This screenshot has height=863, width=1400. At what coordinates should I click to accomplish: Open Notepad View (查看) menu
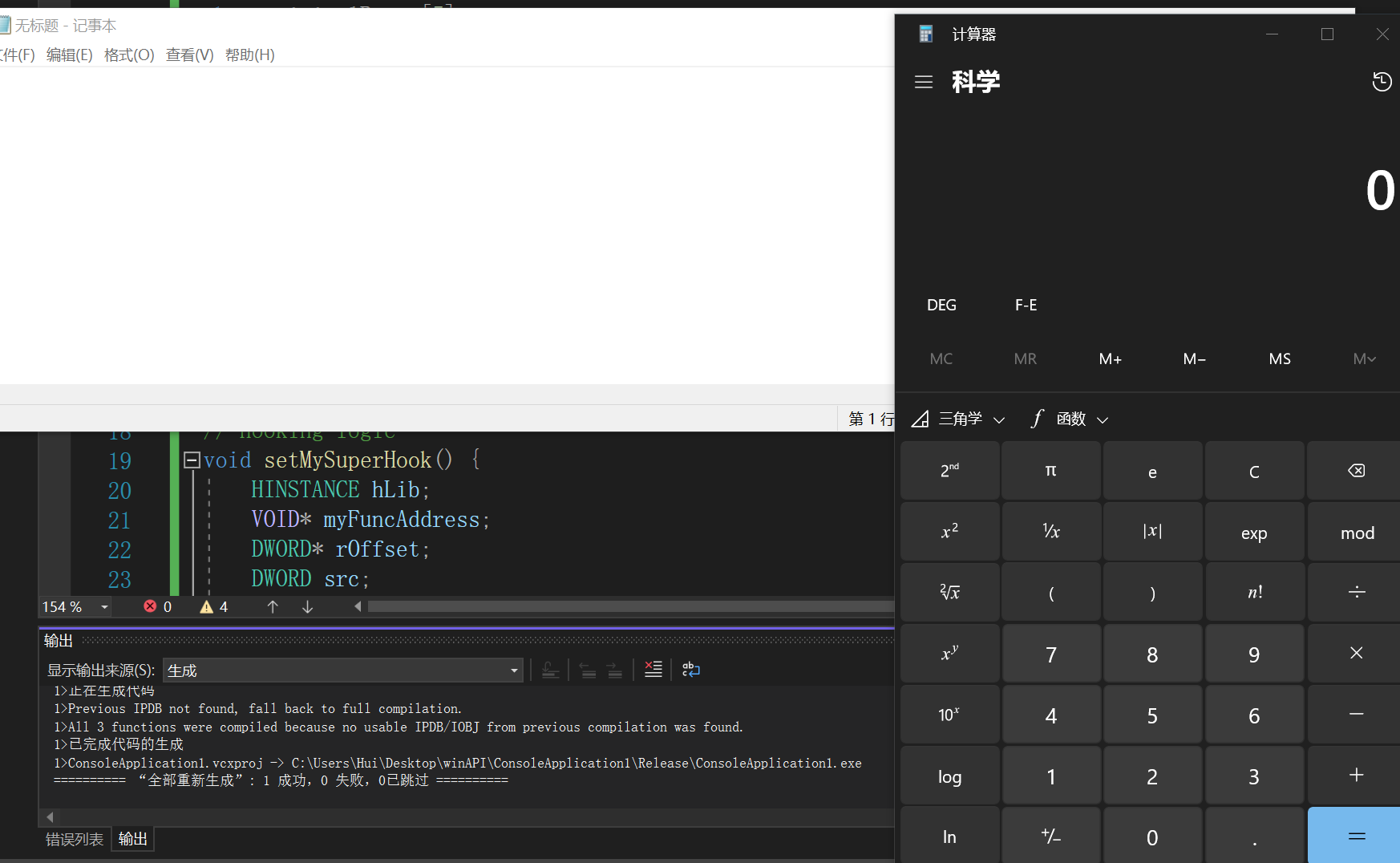[190, 55]
